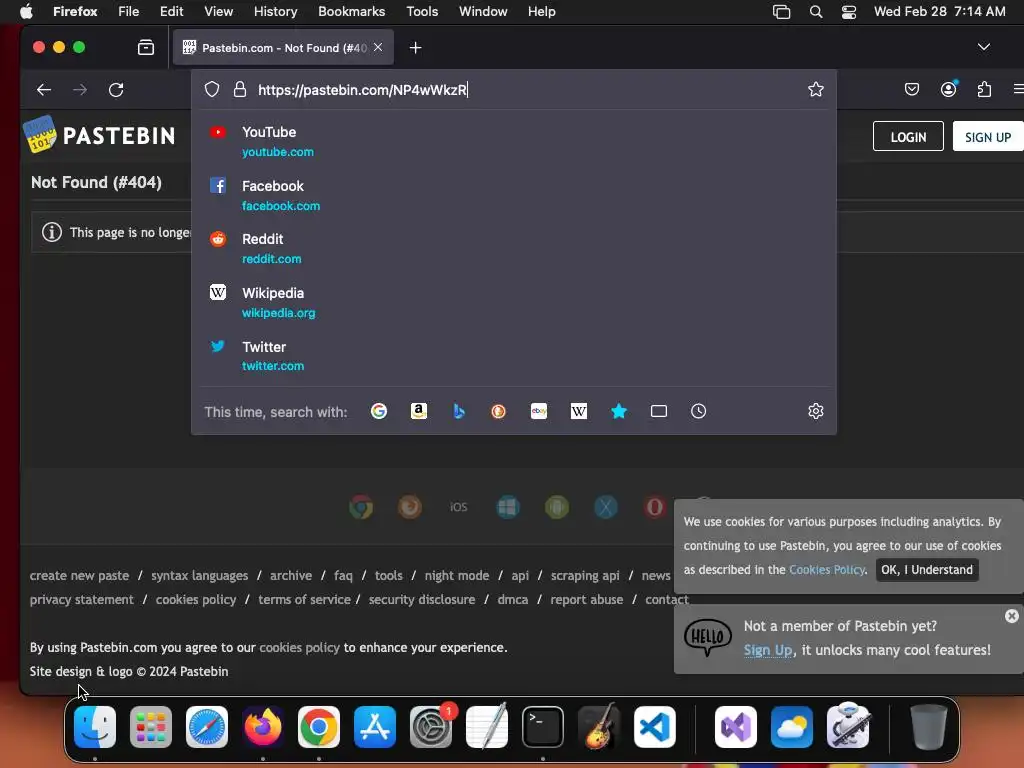Open Visual Studio Code from the Dock
Screen dimensions: 1024x768
tap(654, 726)
